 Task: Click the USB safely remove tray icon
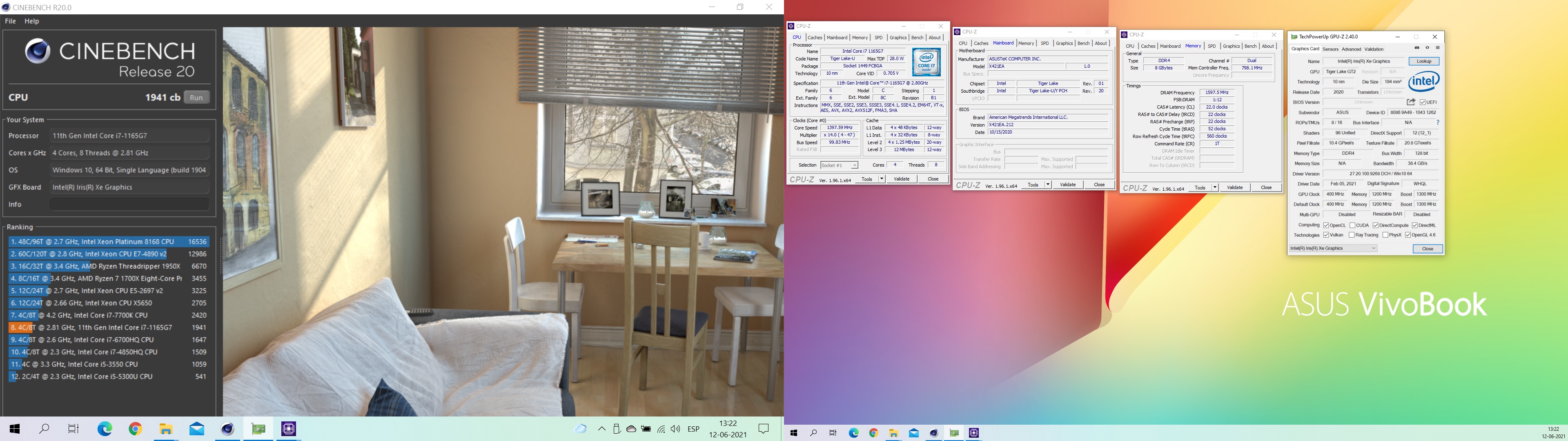[617, 429]
